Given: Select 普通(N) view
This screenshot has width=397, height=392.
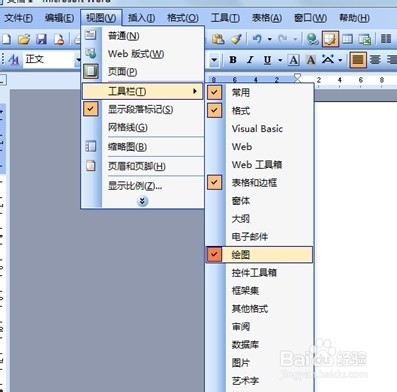Looking at the screenshot, I should (x=143, y=35).
